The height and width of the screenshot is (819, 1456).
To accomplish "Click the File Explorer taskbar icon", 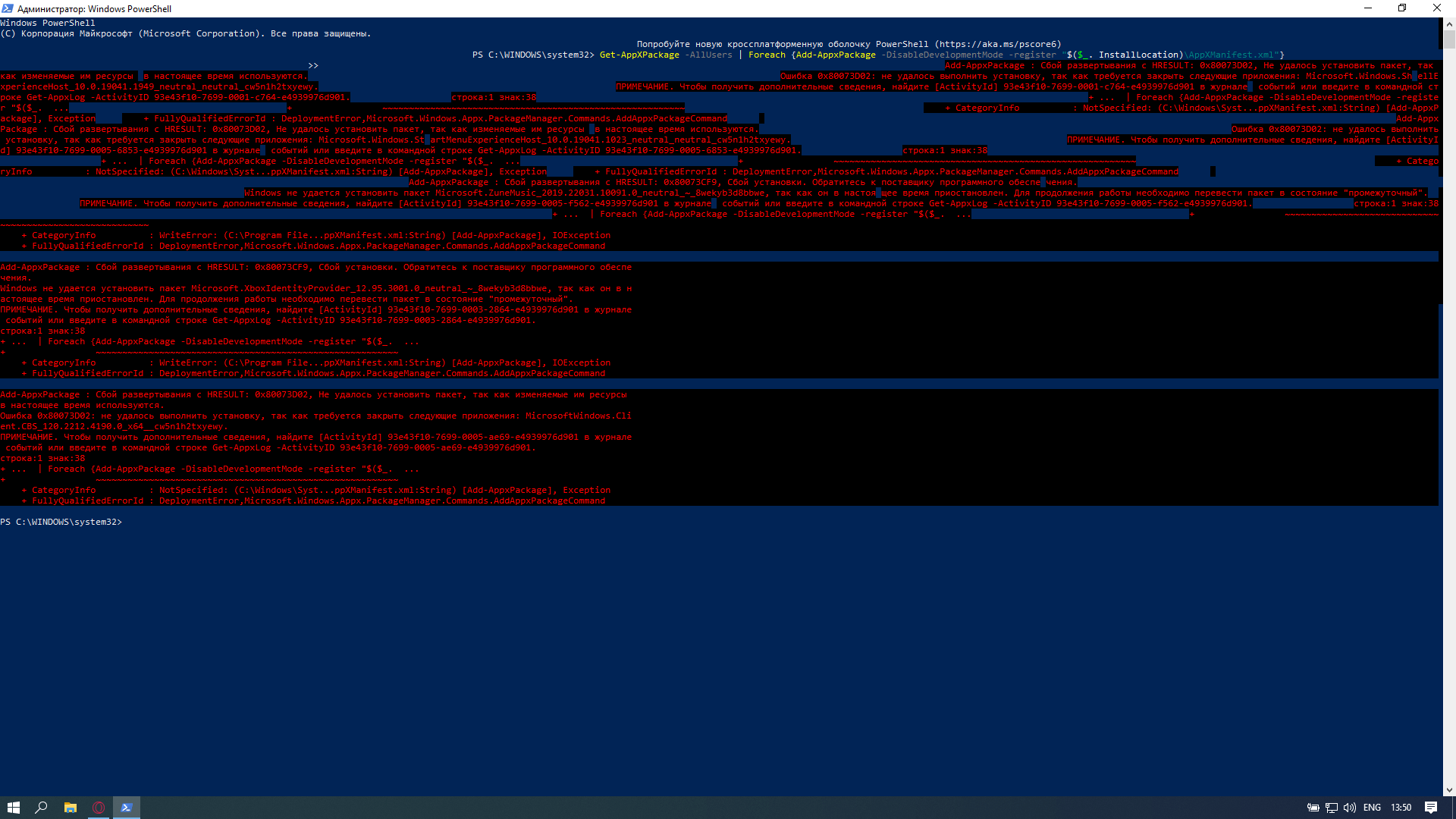I will point(70,807).
